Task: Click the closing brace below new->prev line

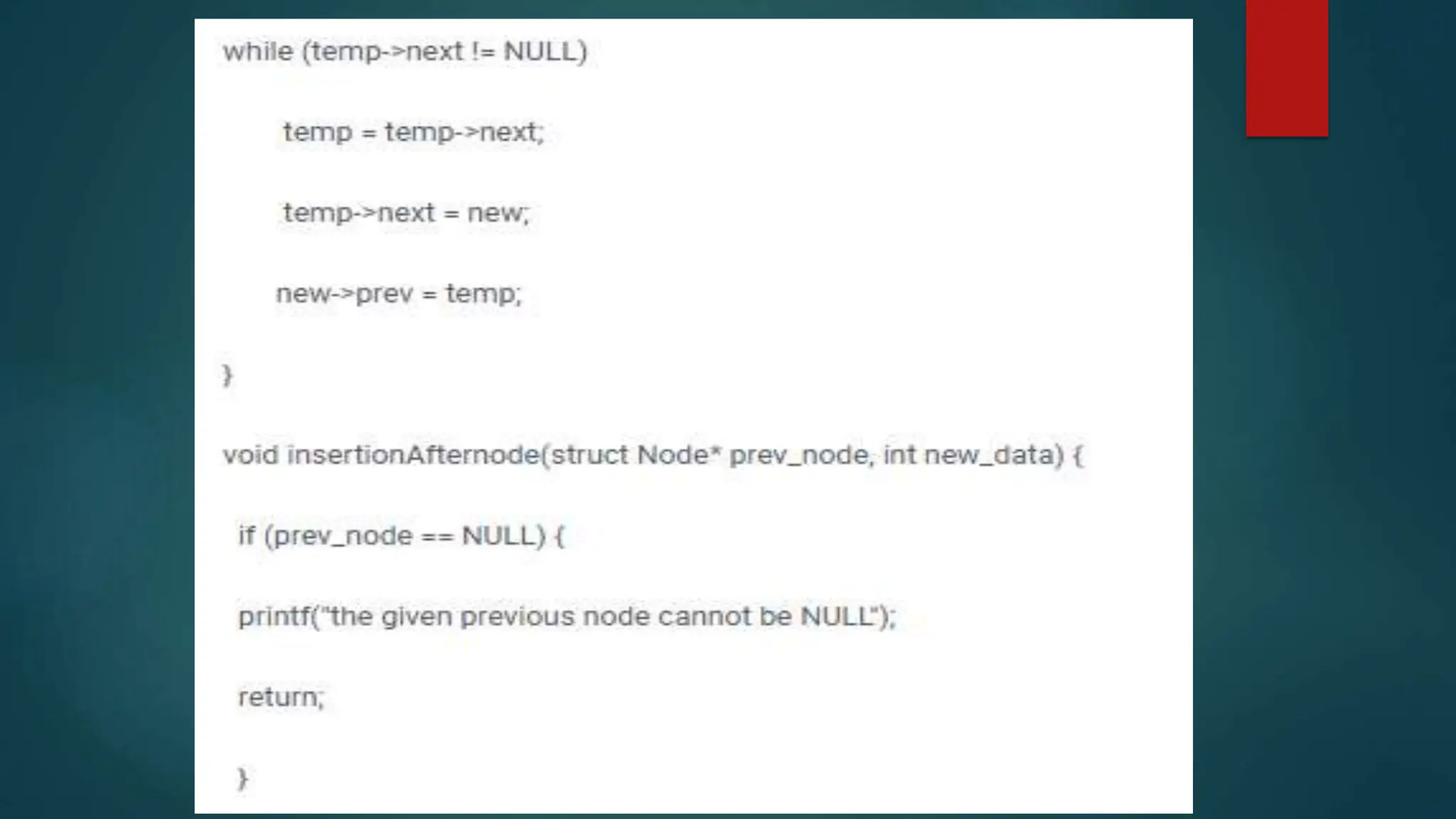Action: [227, 375]
